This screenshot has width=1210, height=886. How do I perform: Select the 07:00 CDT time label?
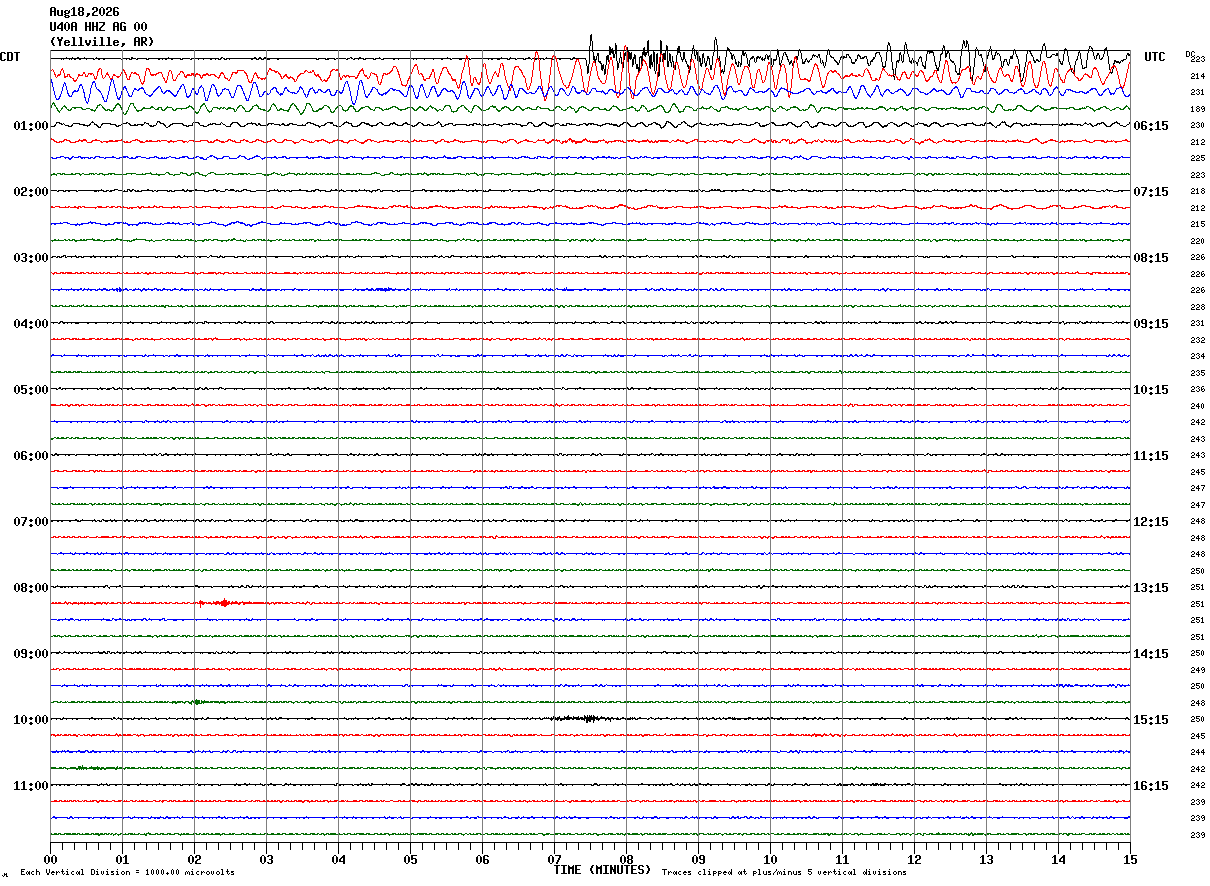[x=31, y=522]
